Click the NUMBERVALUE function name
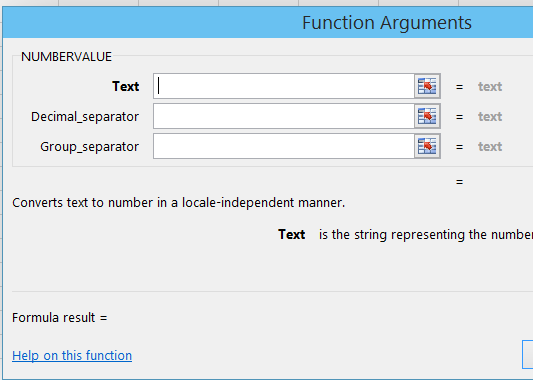The width and height of the screenshot is (533, 380). point(66,57)
